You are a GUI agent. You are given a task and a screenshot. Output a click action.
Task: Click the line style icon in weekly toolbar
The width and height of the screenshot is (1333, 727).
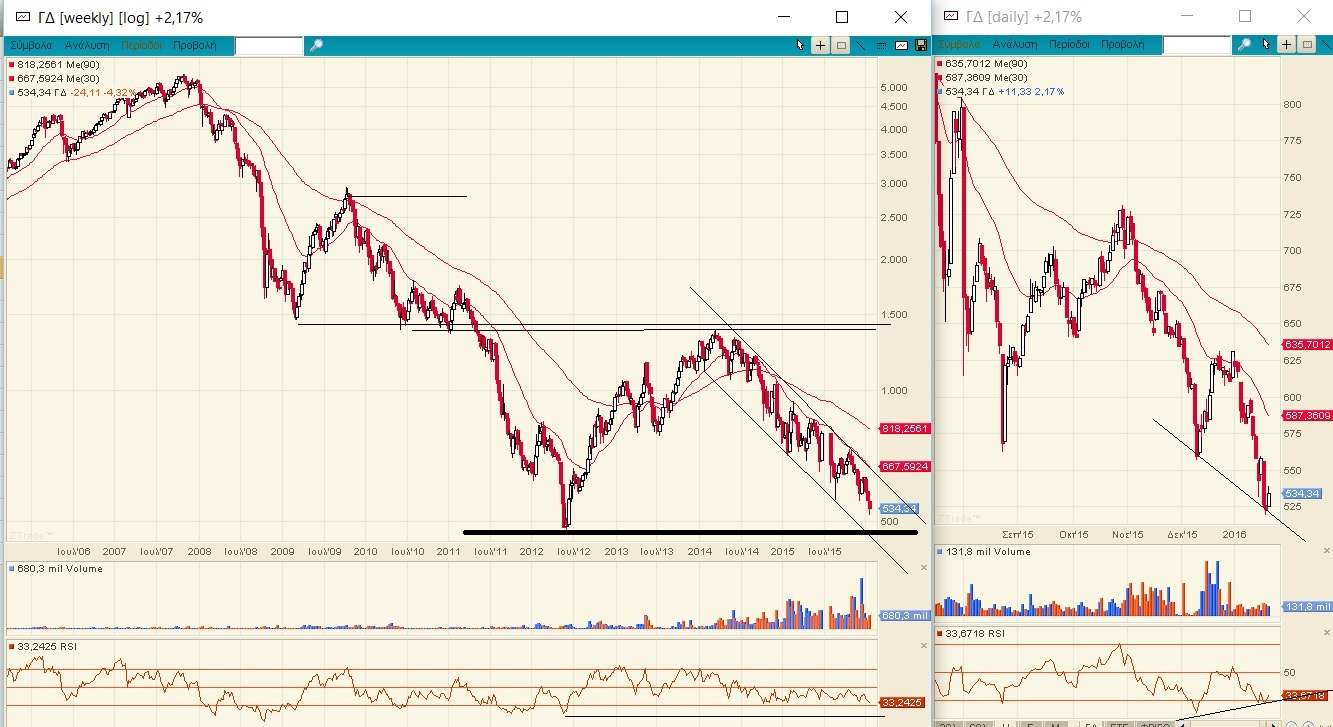click(x=881, y=45)
